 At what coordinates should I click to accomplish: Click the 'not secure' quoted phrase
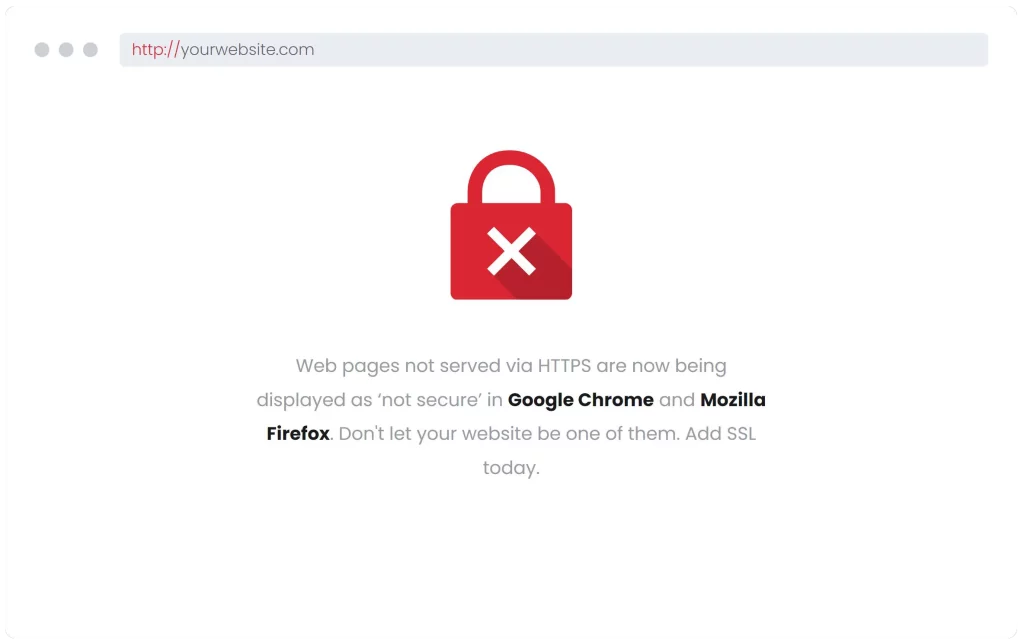click(430, 400)
